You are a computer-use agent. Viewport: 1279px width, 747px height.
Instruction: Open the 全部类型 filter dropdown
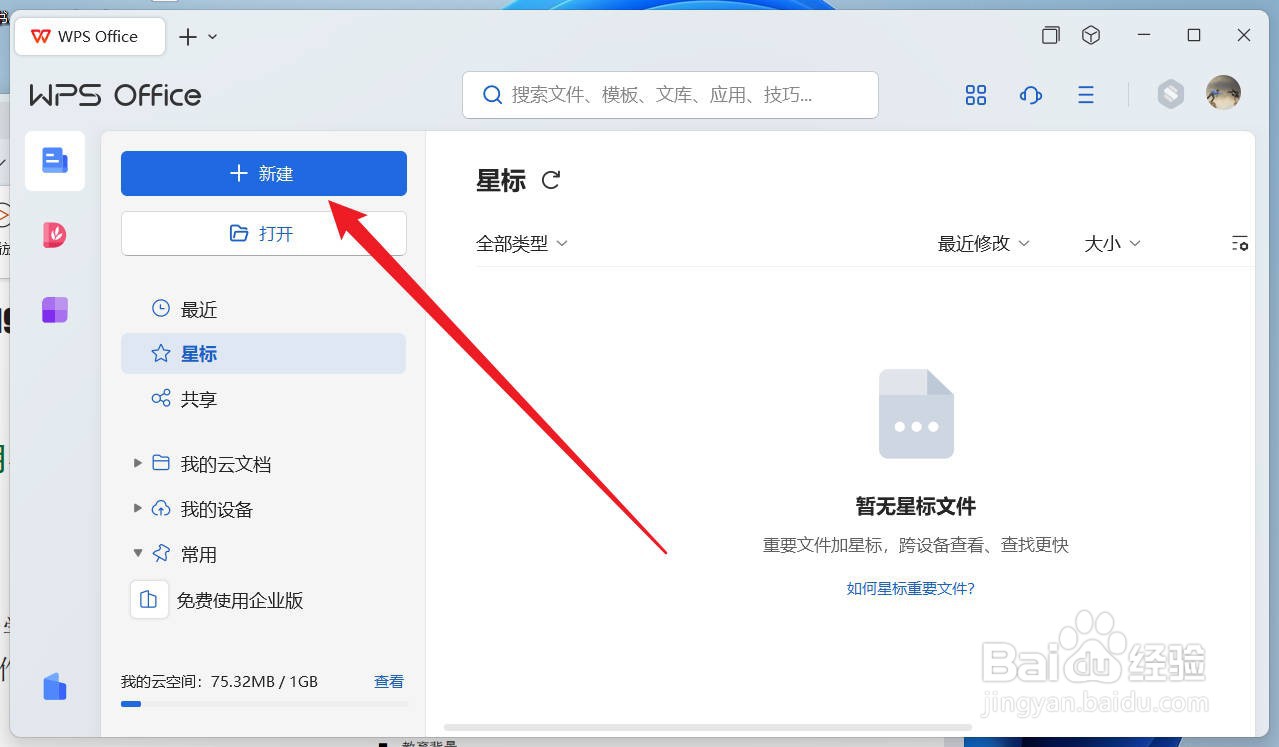pos(522,243)
